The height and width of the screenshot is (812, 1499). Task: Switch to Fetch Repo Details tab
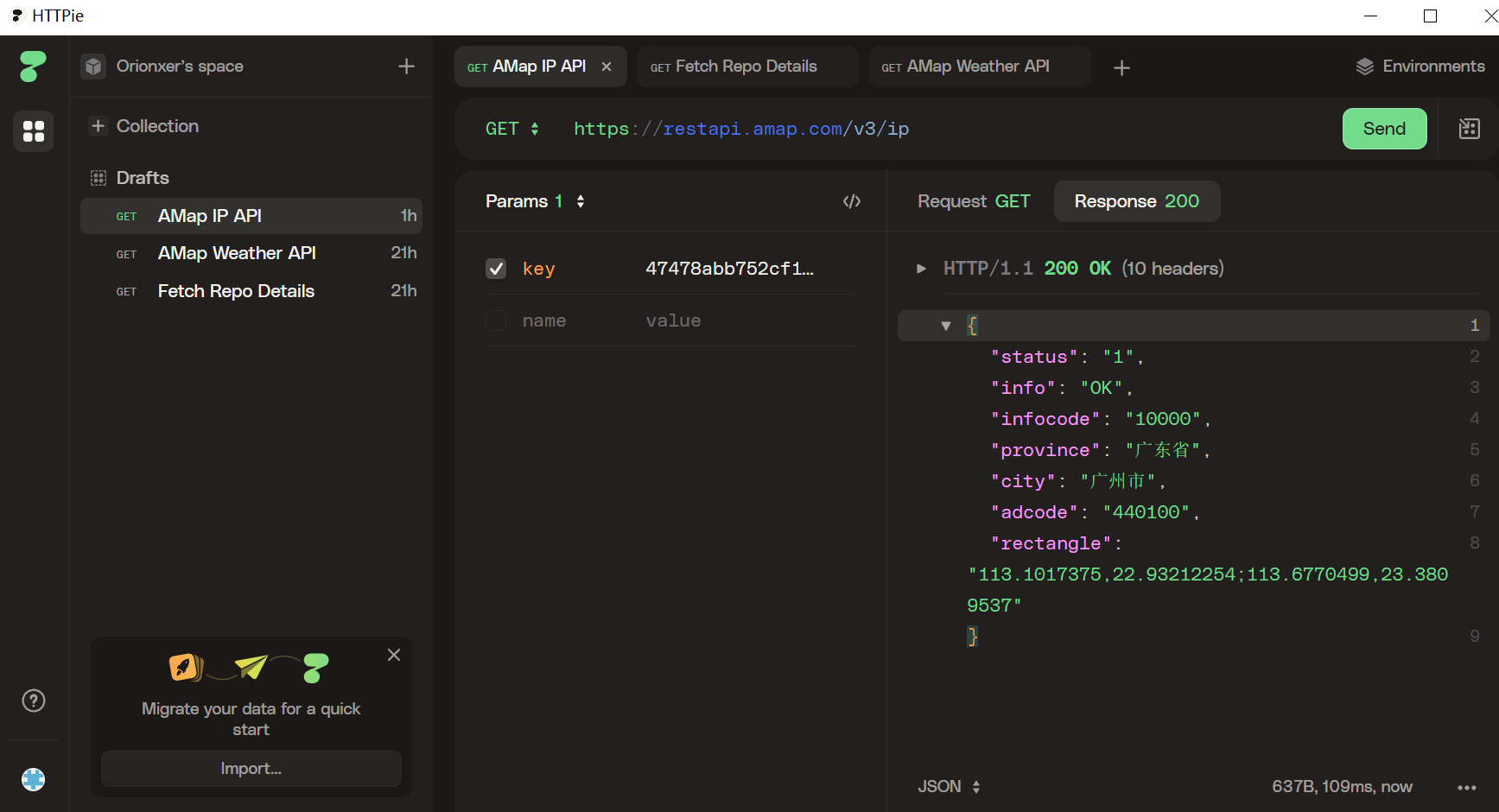click(747, 67)
